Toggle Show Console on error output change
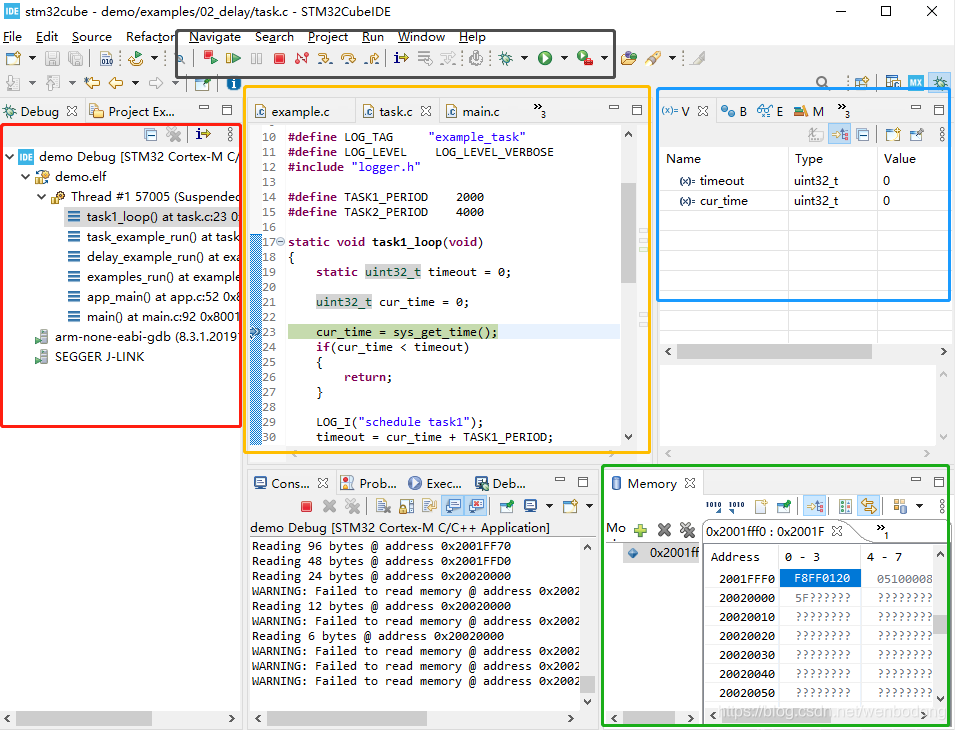 pyautogui.click(x=476, y=506)
